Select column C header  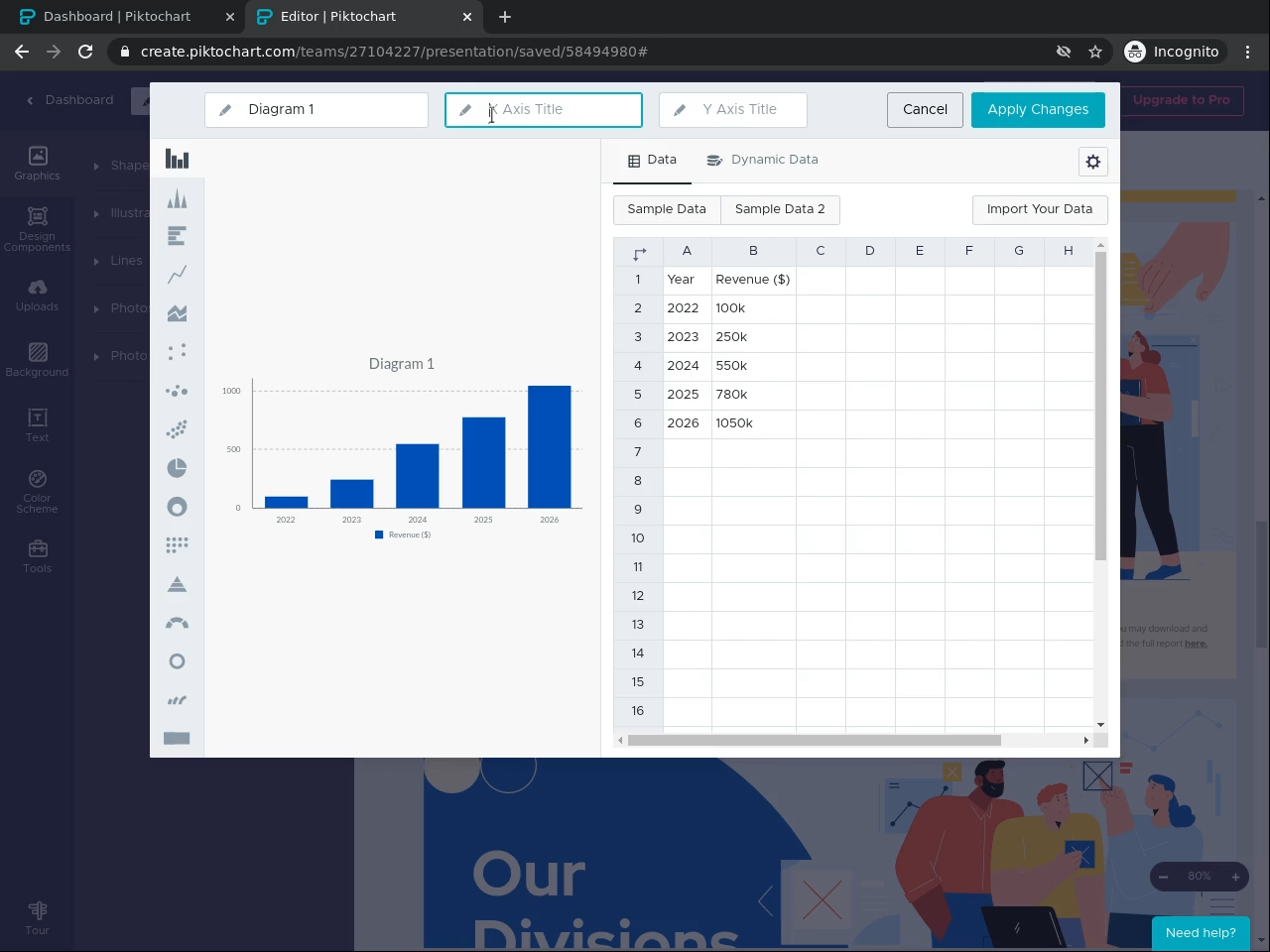821,251
